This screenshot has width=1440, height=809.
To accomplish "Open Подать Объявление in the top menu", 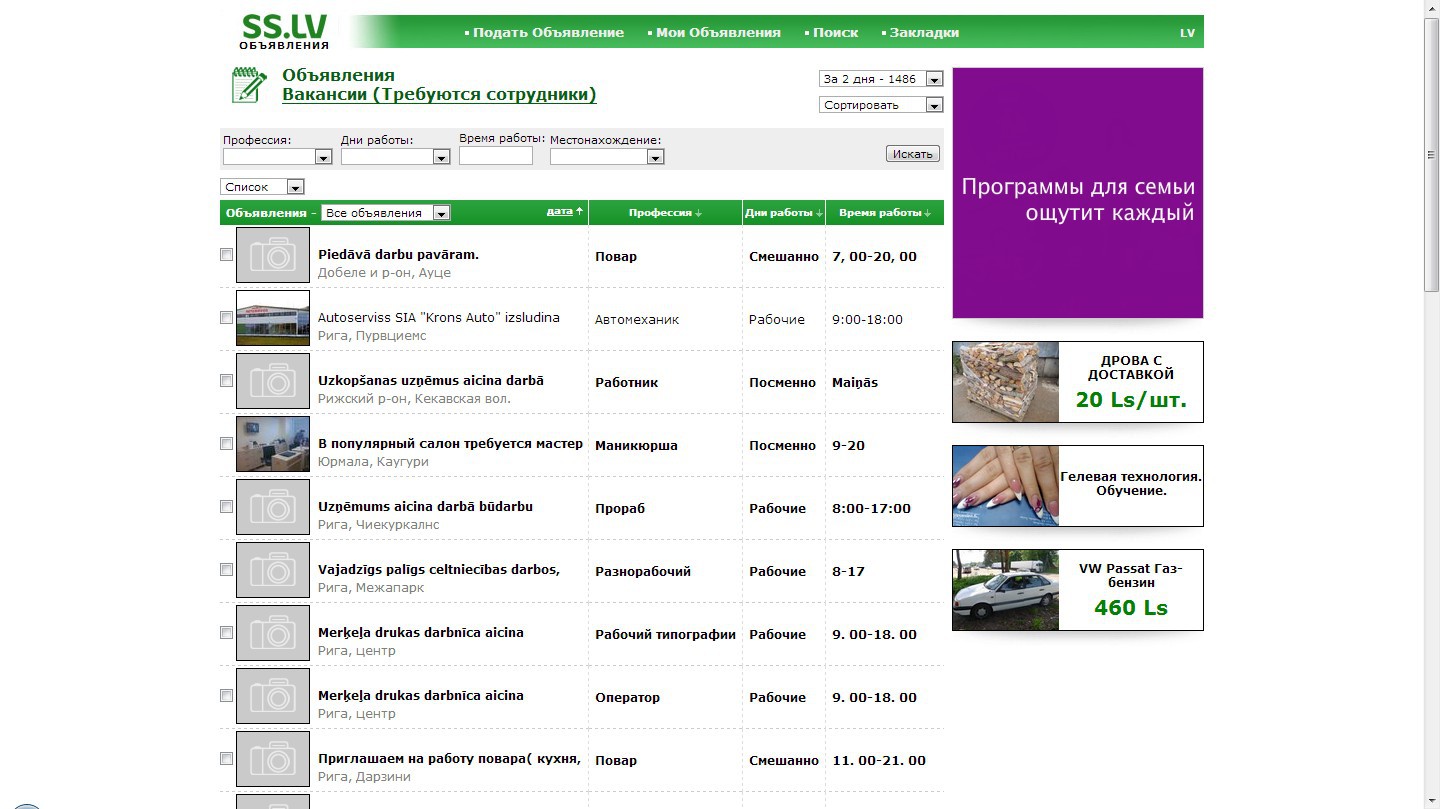I will point(547,33).
